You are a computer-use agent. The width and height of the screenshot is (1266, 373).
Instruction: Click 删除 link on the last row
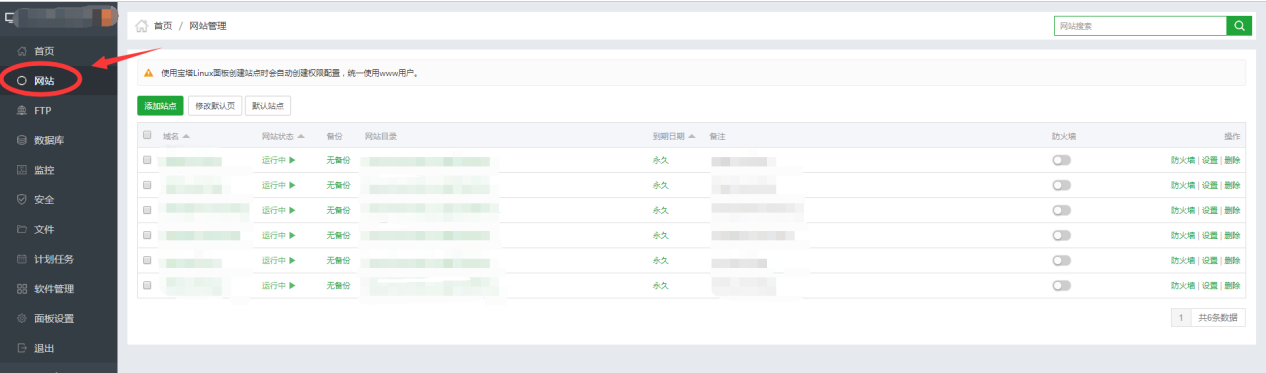click(x=1232, y=285)
